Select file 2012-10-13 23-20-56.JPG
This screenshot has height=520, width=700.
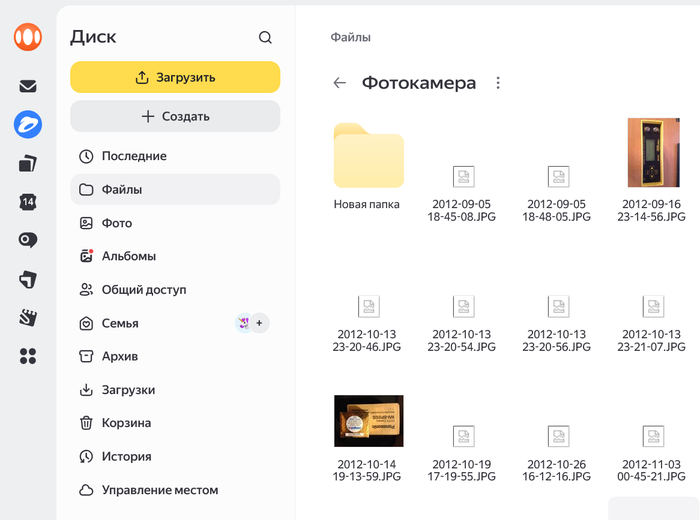[x=557, y=322]
